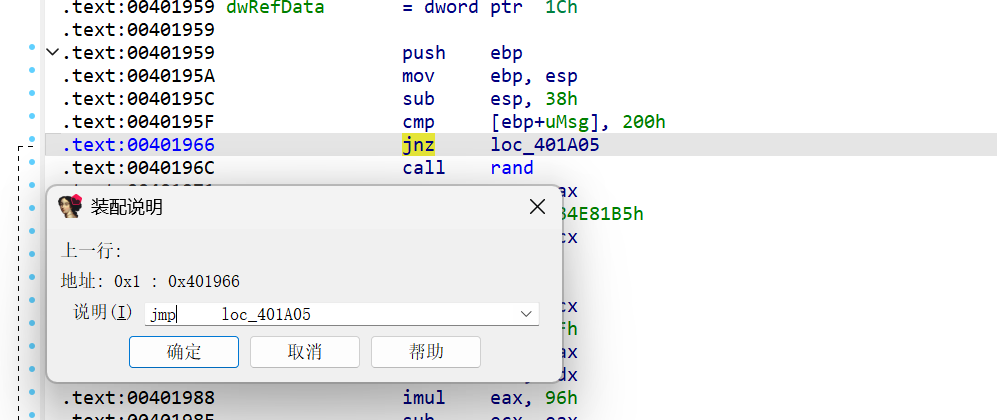Select the dwRefData variable name
Image resolution: width=997 pixels, height=420 pixels.
[280, 7]
